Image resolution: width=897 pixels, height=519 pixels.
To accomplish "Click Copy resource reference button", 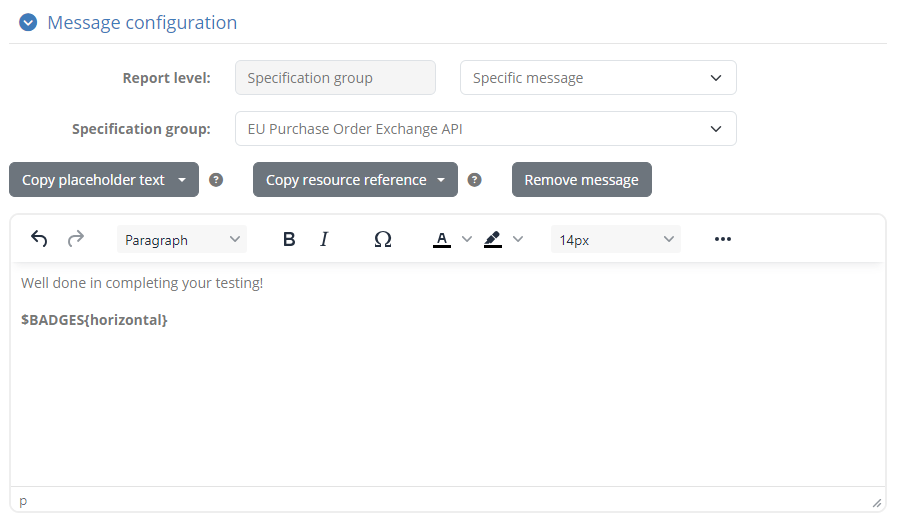I will click(x=355, y=180).
